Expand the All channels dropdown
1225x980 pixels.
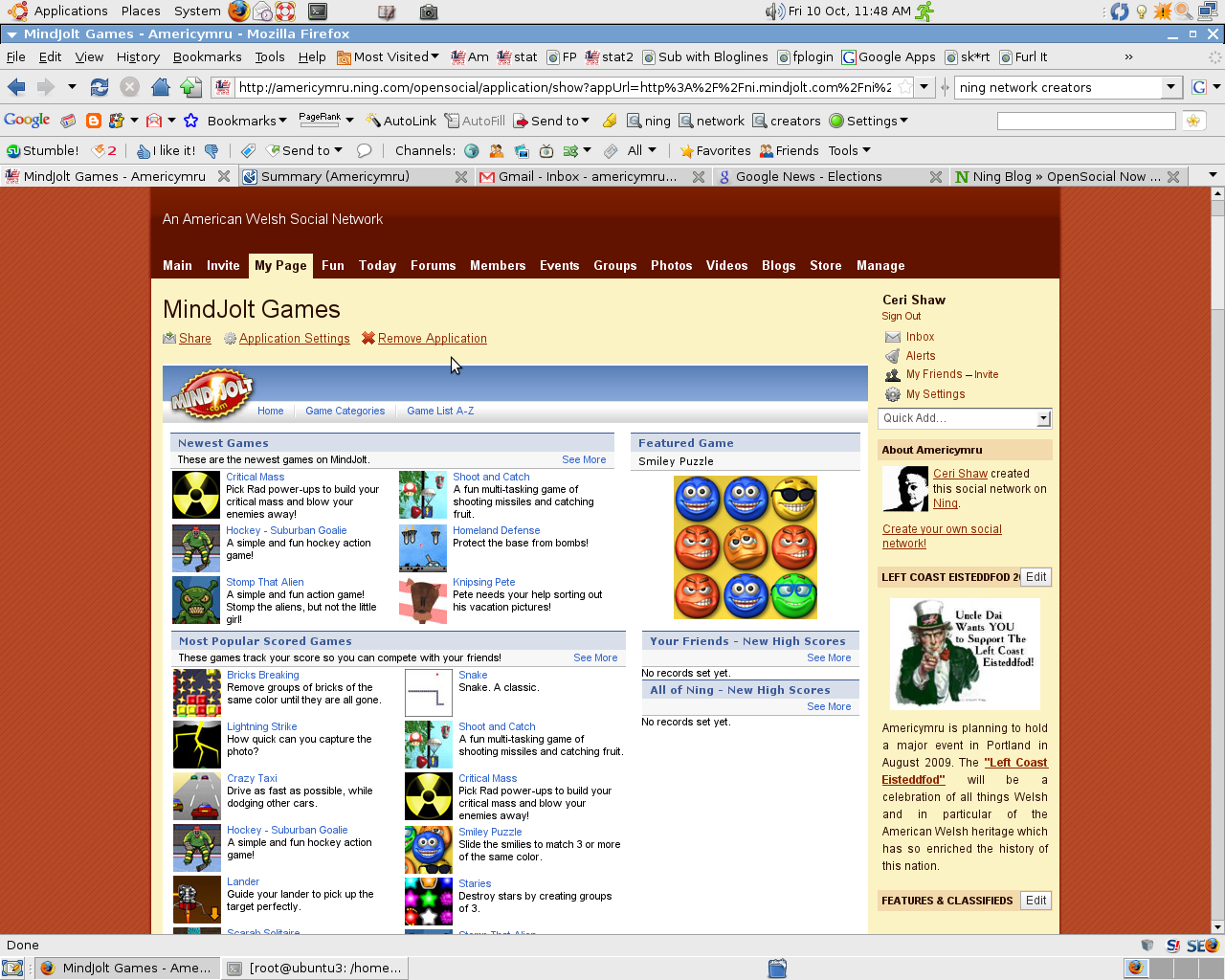click(x=642, y=150)
